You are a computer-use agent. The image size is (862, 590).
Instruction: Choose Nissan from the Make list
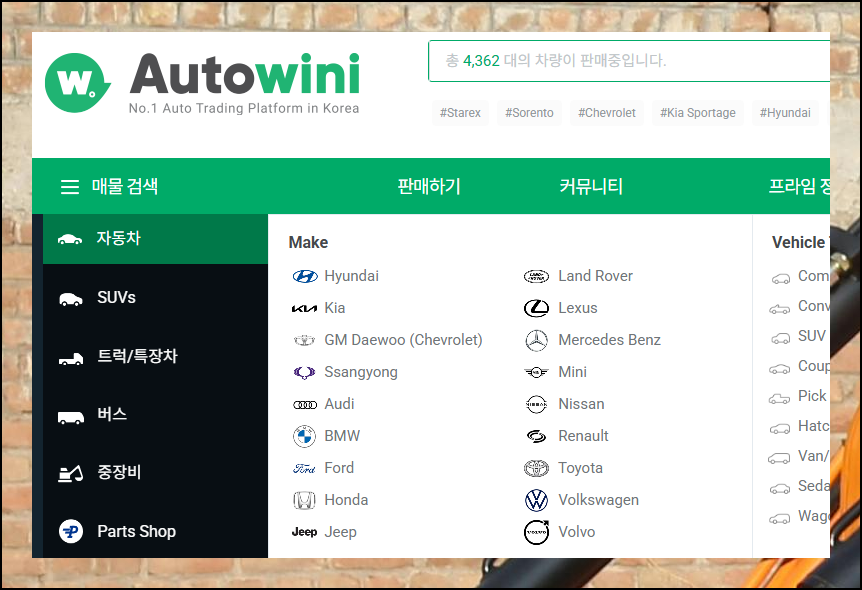(x=581, y=404)
